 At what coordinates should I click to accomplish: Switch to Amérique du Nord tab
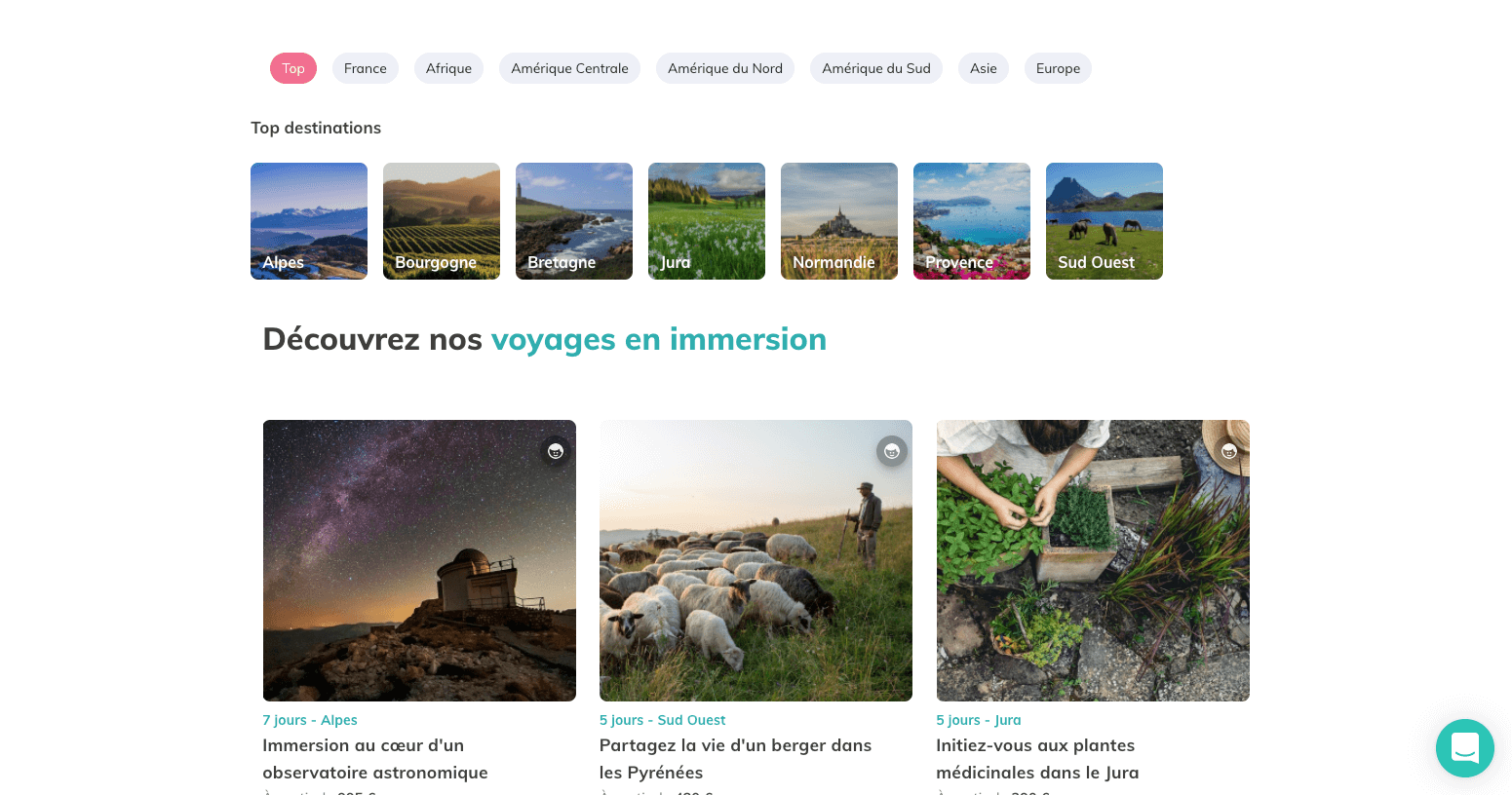coord(725,68)
